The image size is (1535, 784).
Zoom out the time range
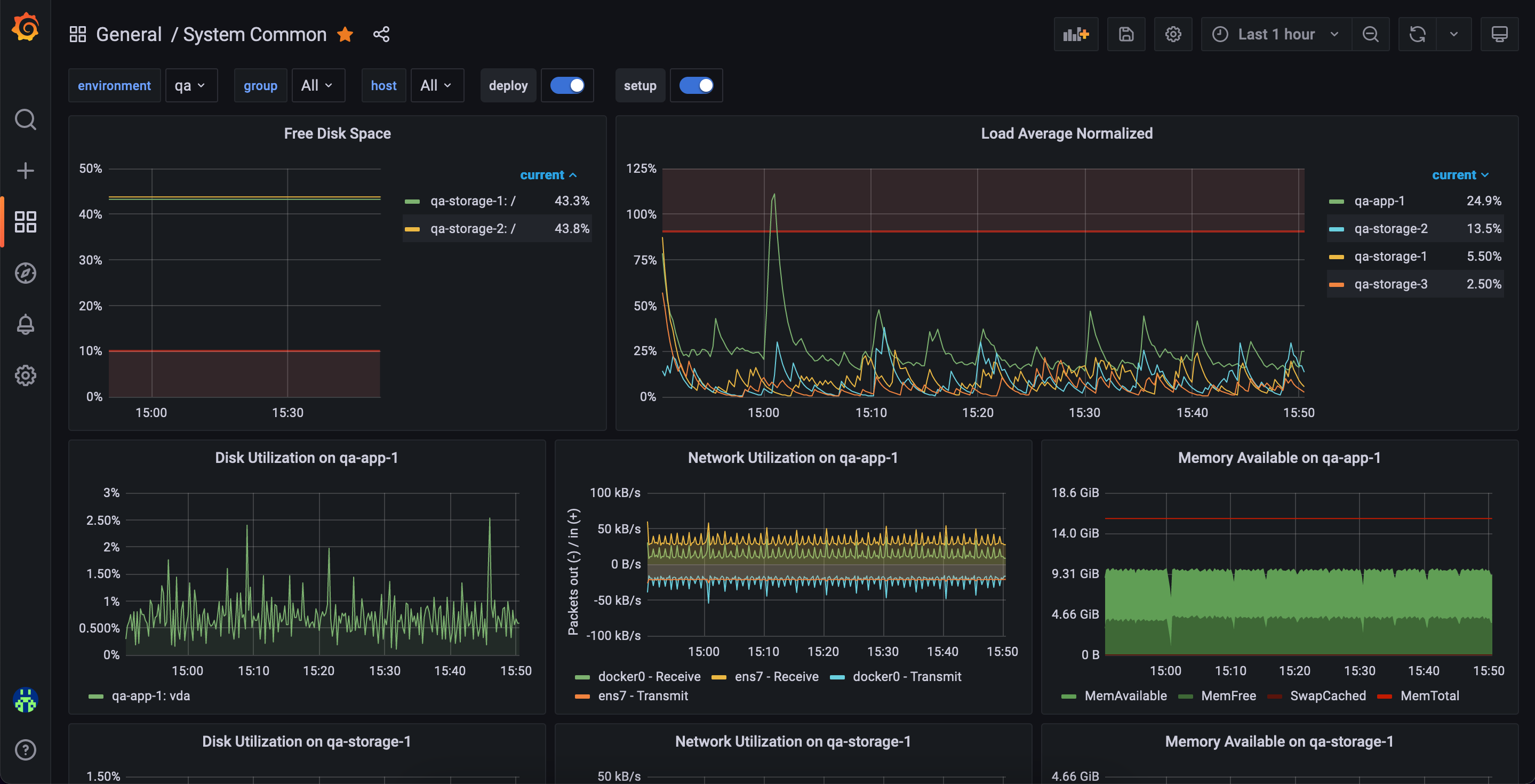coord(1370,35)
